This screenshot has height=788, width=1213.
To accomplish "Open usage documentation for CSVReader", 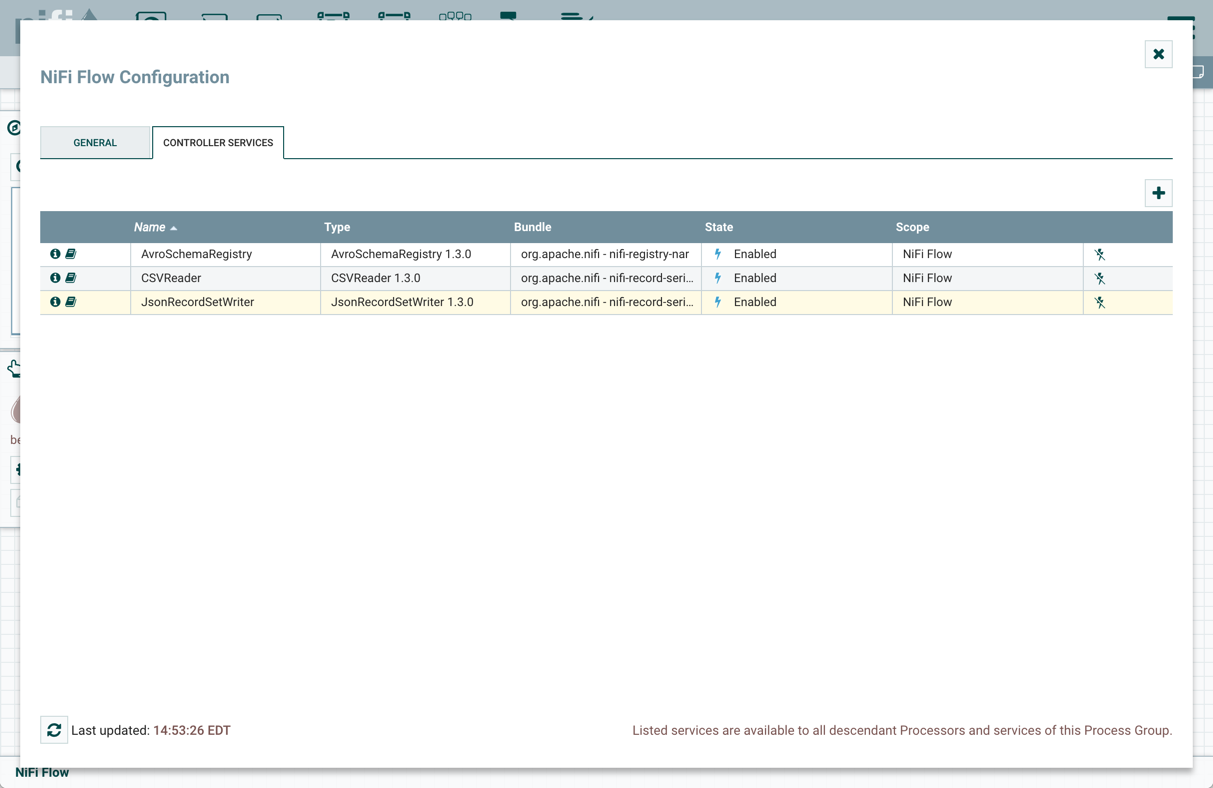I will (x=71, y=278).
